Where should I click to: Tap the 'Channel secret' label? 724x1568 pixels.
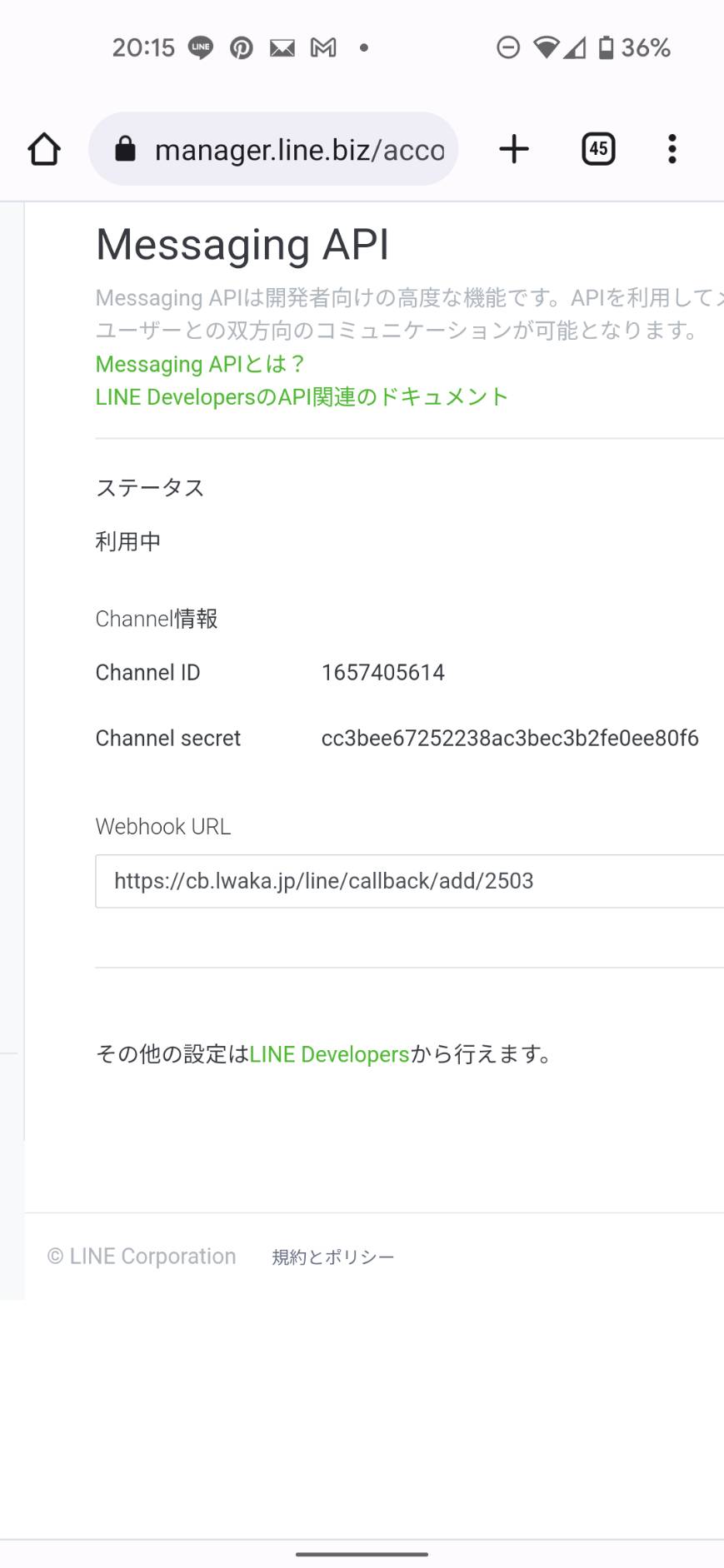(168, 739)
